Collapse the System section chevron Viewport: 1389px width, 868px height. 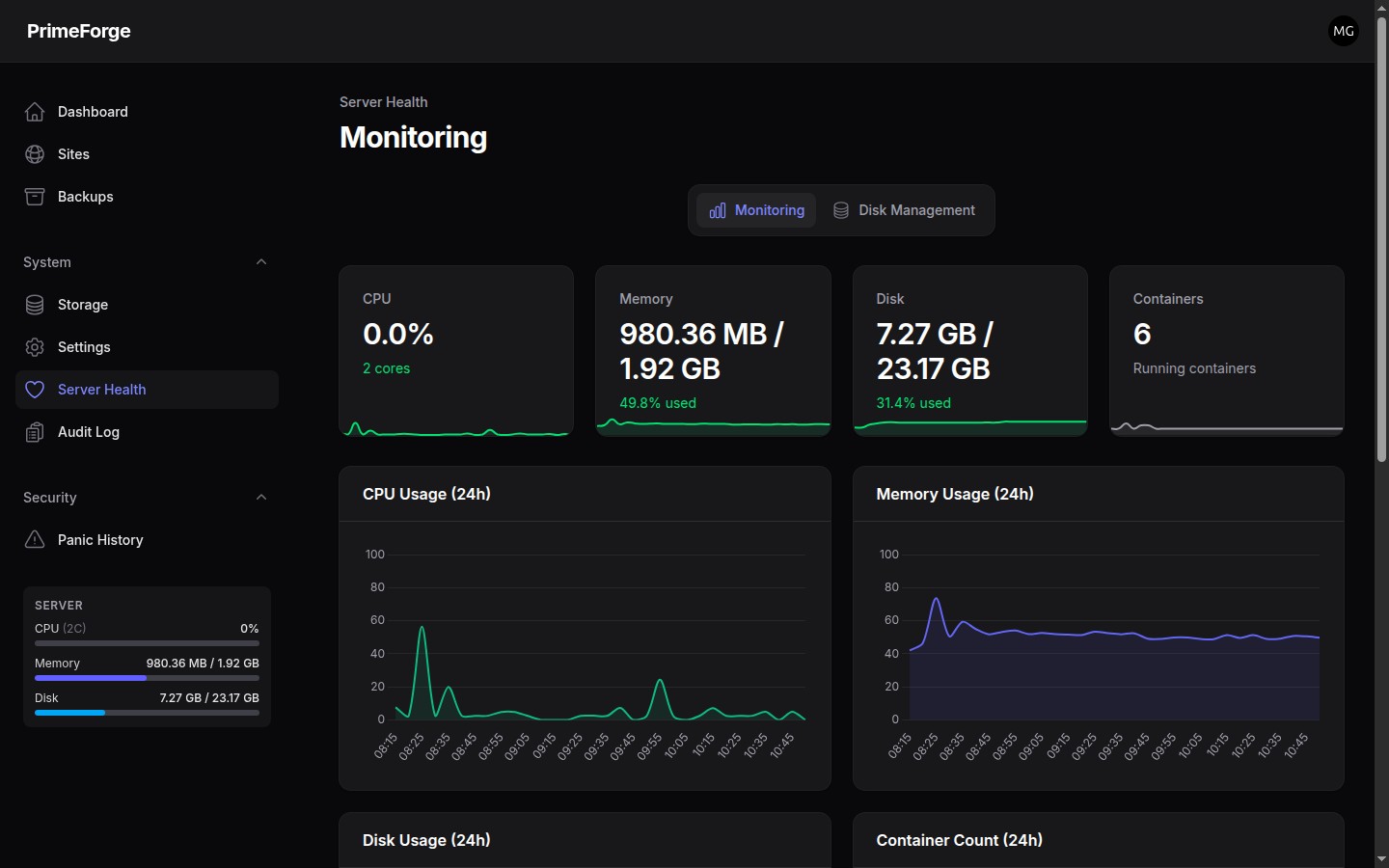[261, 262]
